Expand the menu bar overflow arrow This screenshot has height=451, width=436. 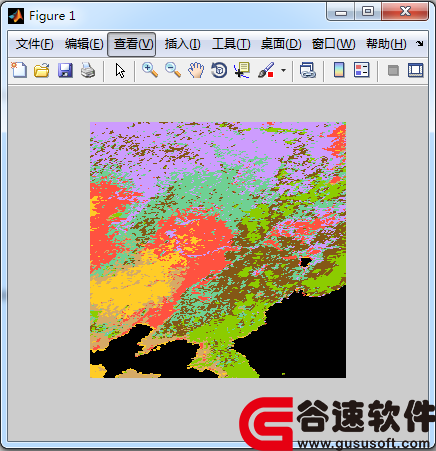pyautogui.click(x=420, y=43)
